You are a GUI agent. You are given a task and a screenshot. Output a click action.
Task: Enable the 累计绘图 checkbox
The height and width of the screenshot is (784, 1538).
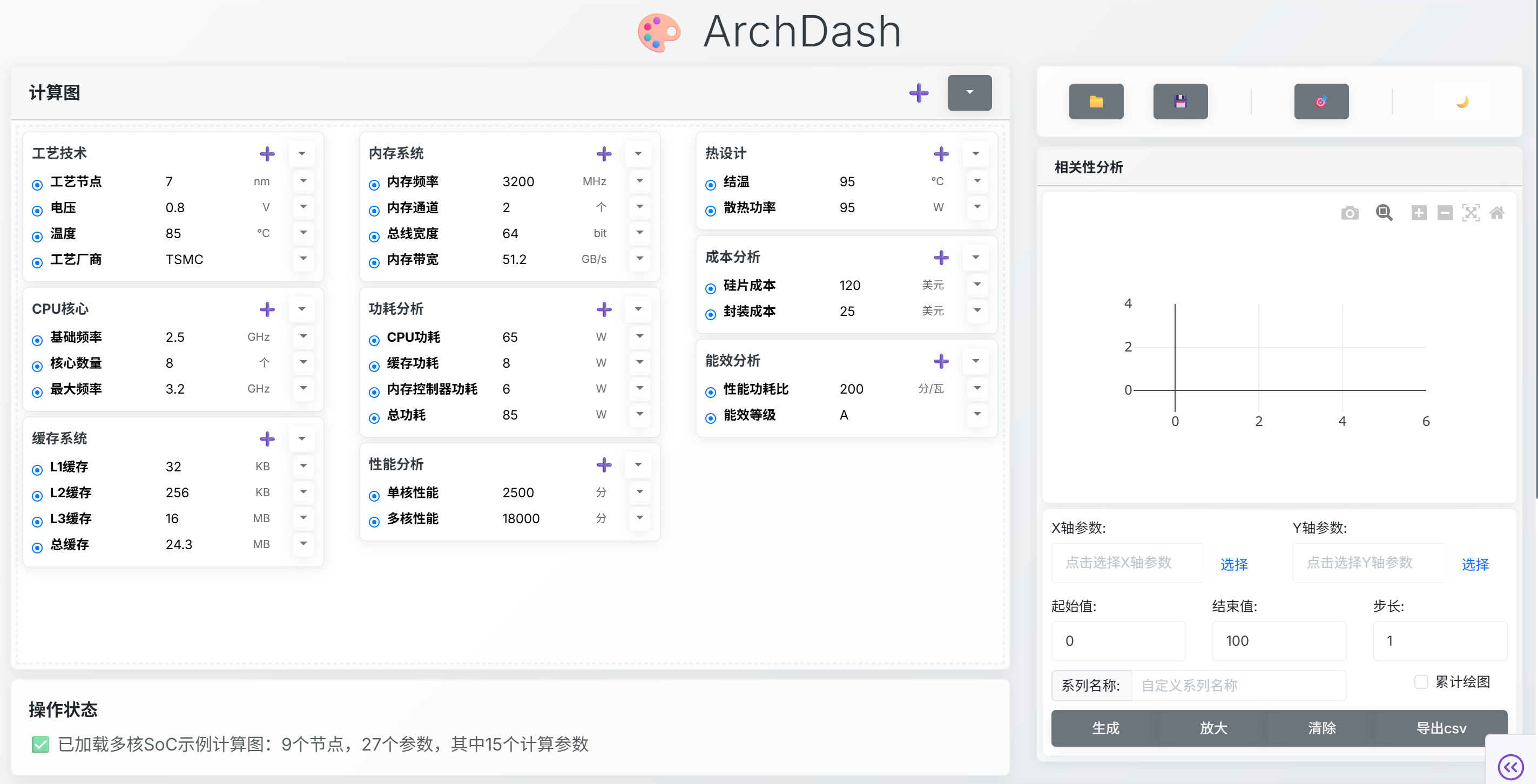click(1421, 682)
